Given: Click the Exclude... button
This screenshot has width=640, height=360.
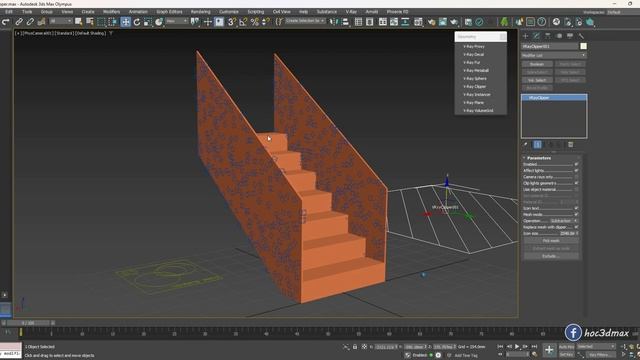Looking at the screenshot, I should pyautogui.click(x=551, y=256).
